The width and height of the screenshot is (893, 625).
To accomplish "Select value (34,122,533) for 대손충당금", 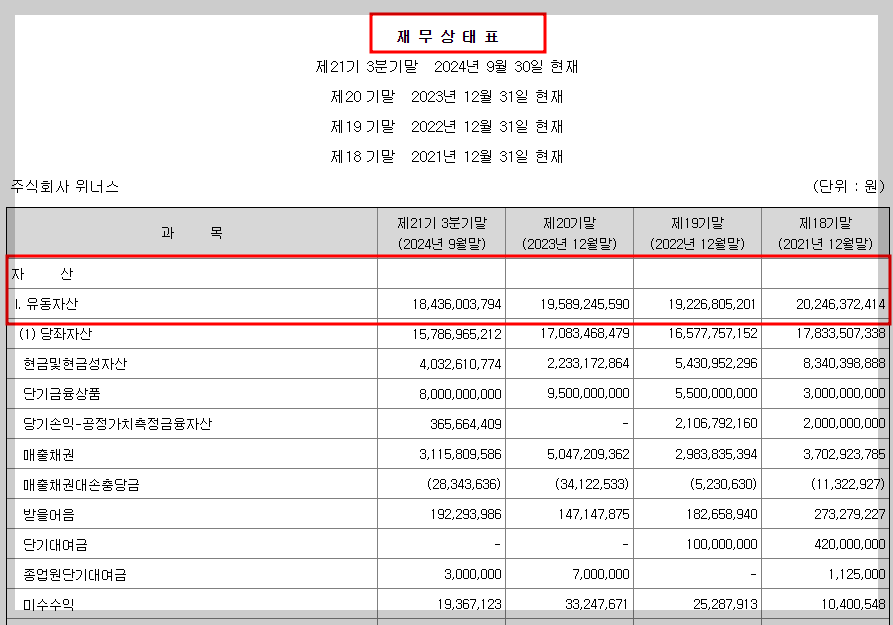I will pos(592,484).
